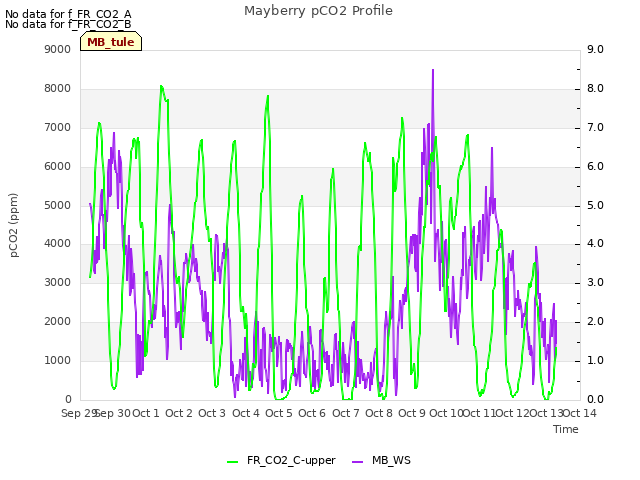
Task: Click the 7000 left axis tick label
Action: [58, 127]
